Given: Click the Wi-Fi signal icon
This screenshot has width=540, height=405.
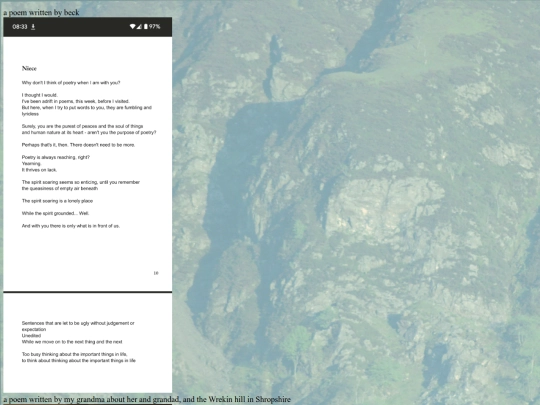Looking at the screenshot, I should pyautogui.click(x=132, y=27).
